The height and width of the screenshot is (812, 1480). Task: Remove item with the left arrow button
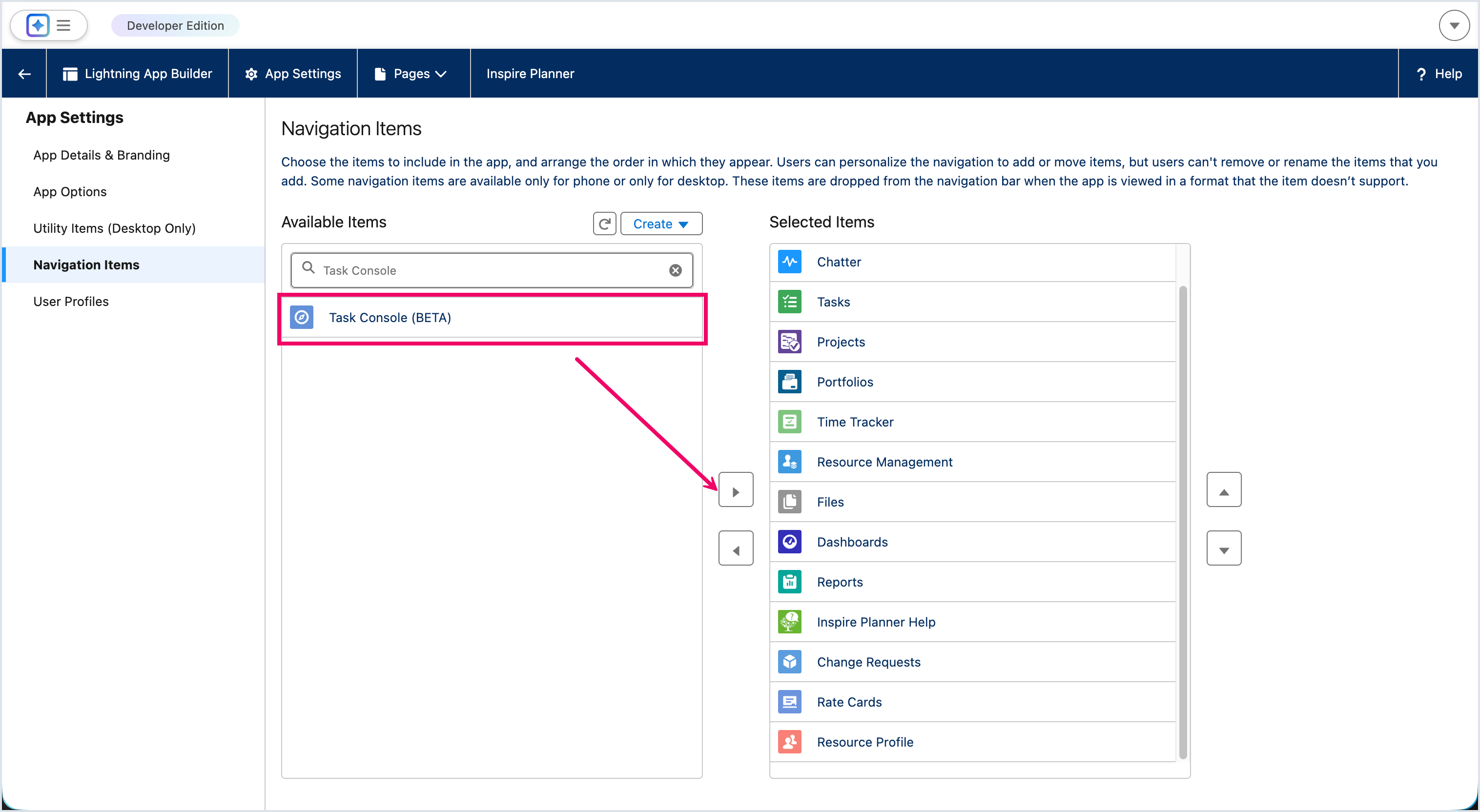click(736, 548)
